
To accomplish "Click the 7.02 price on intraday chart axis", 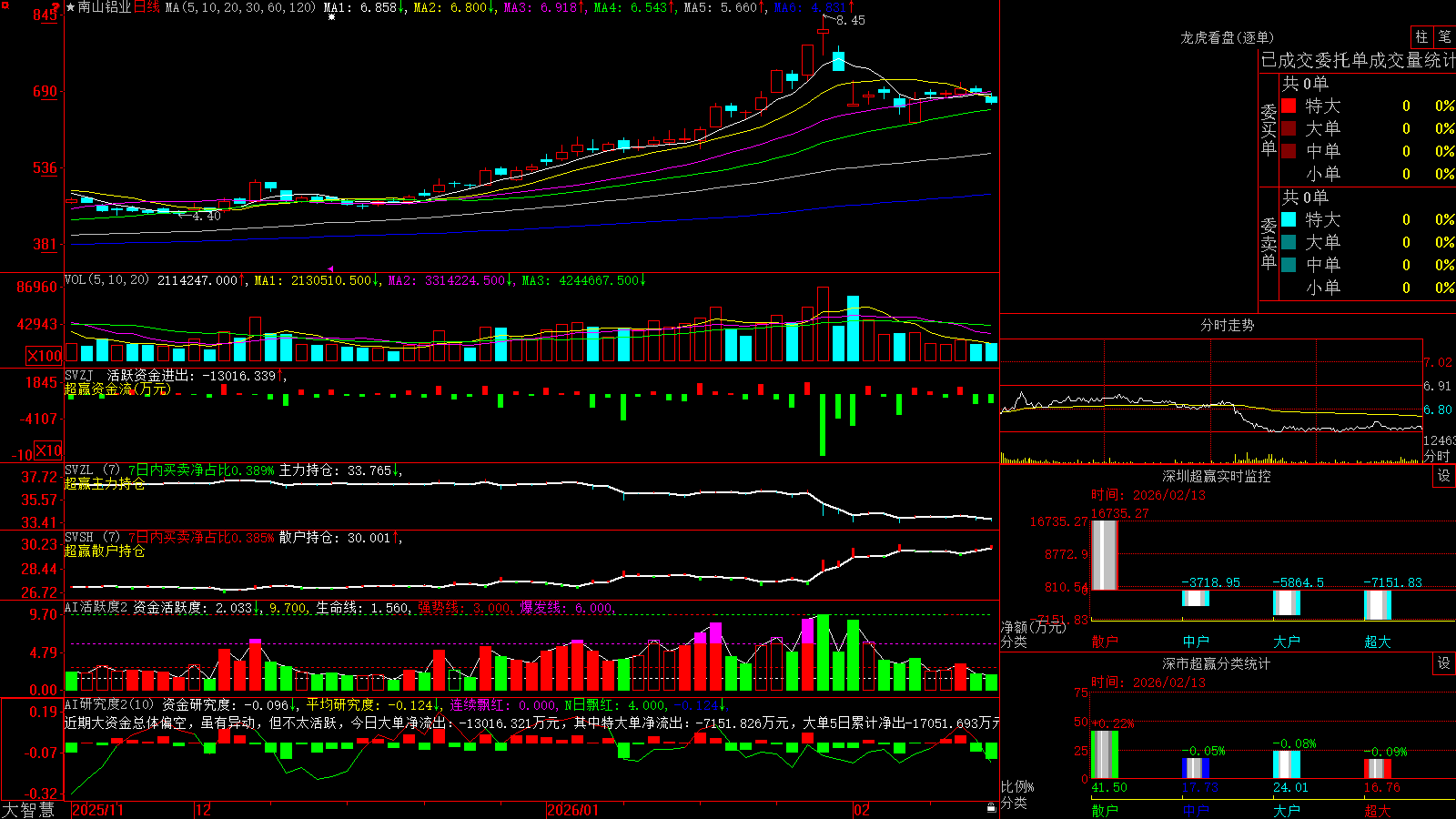I will pyautogui.click(x=1438, y=362).
